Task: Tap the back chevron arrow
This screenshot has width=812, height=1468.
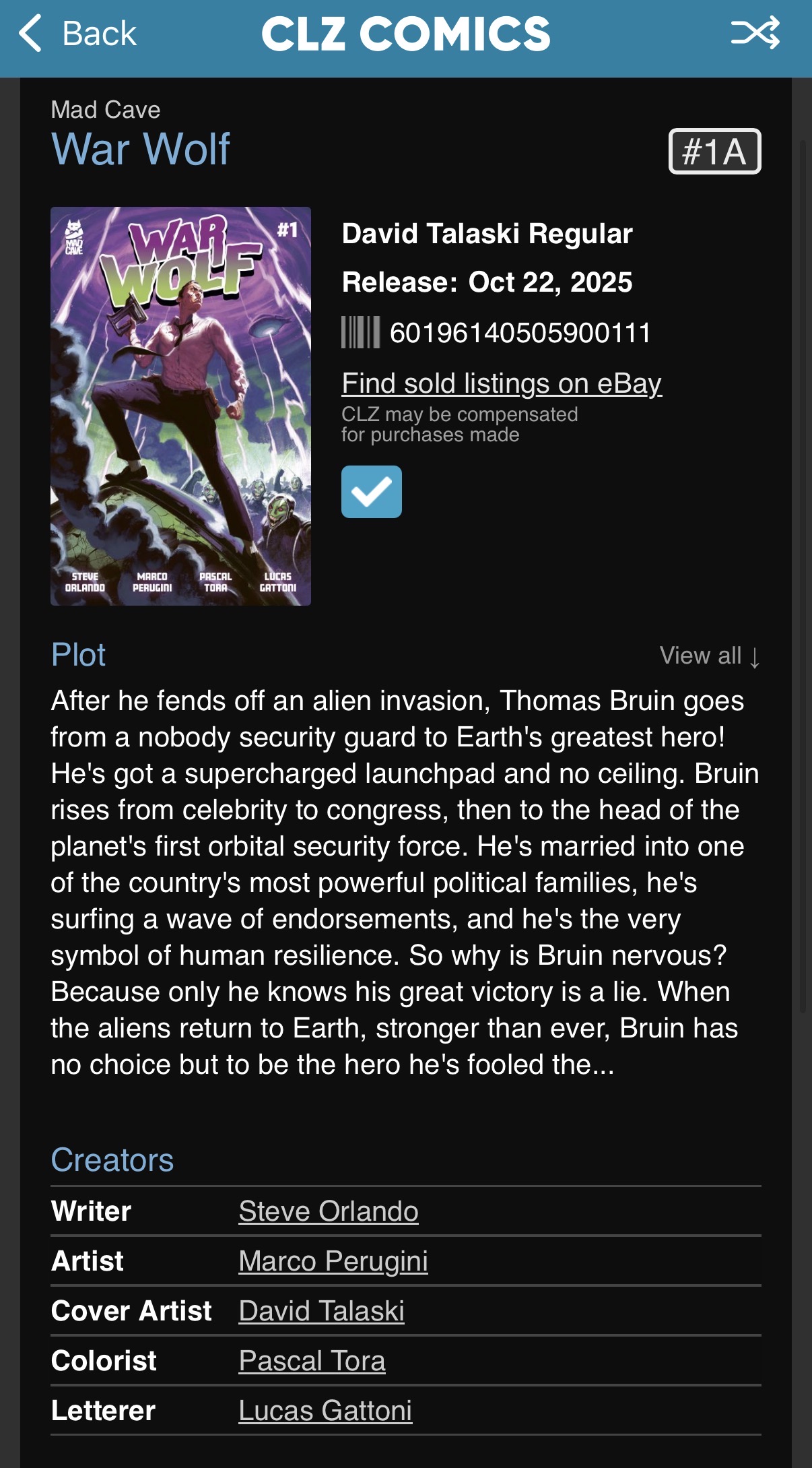Action: point(30,33)
